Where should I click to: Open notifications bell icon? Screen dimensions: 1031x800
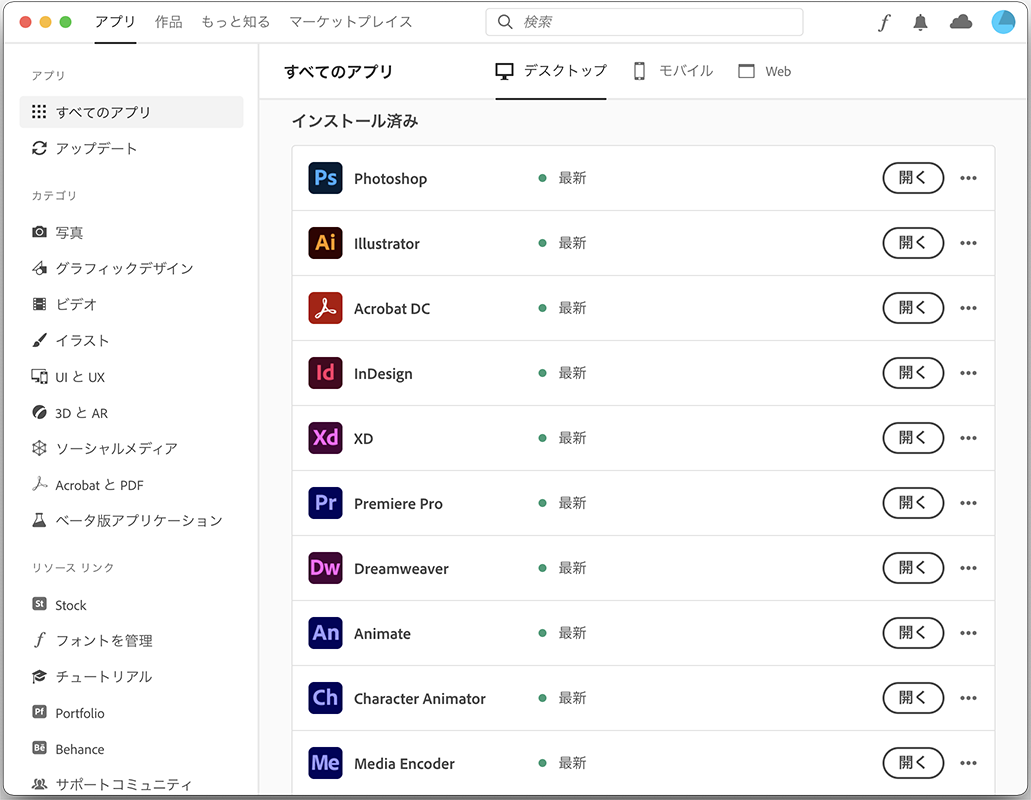pyautogui.click(x=921, y=22)
